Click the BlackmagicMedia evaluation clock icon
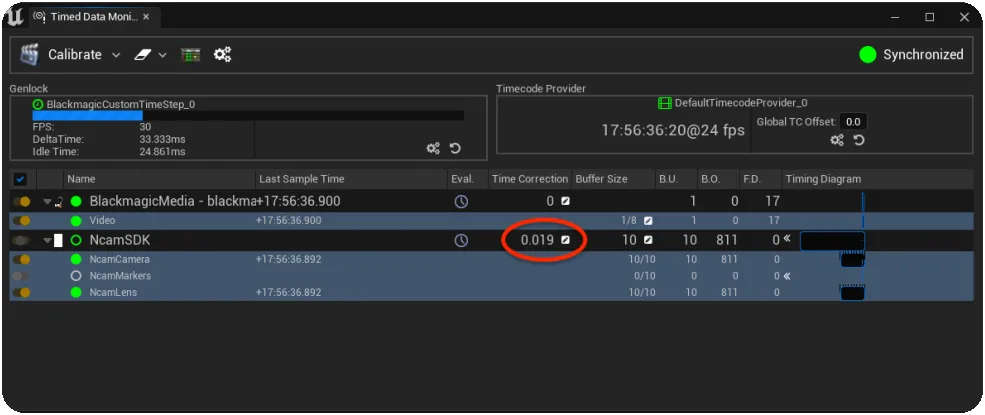This screenshot has width=985, height=415. click(x=461, y=202)
